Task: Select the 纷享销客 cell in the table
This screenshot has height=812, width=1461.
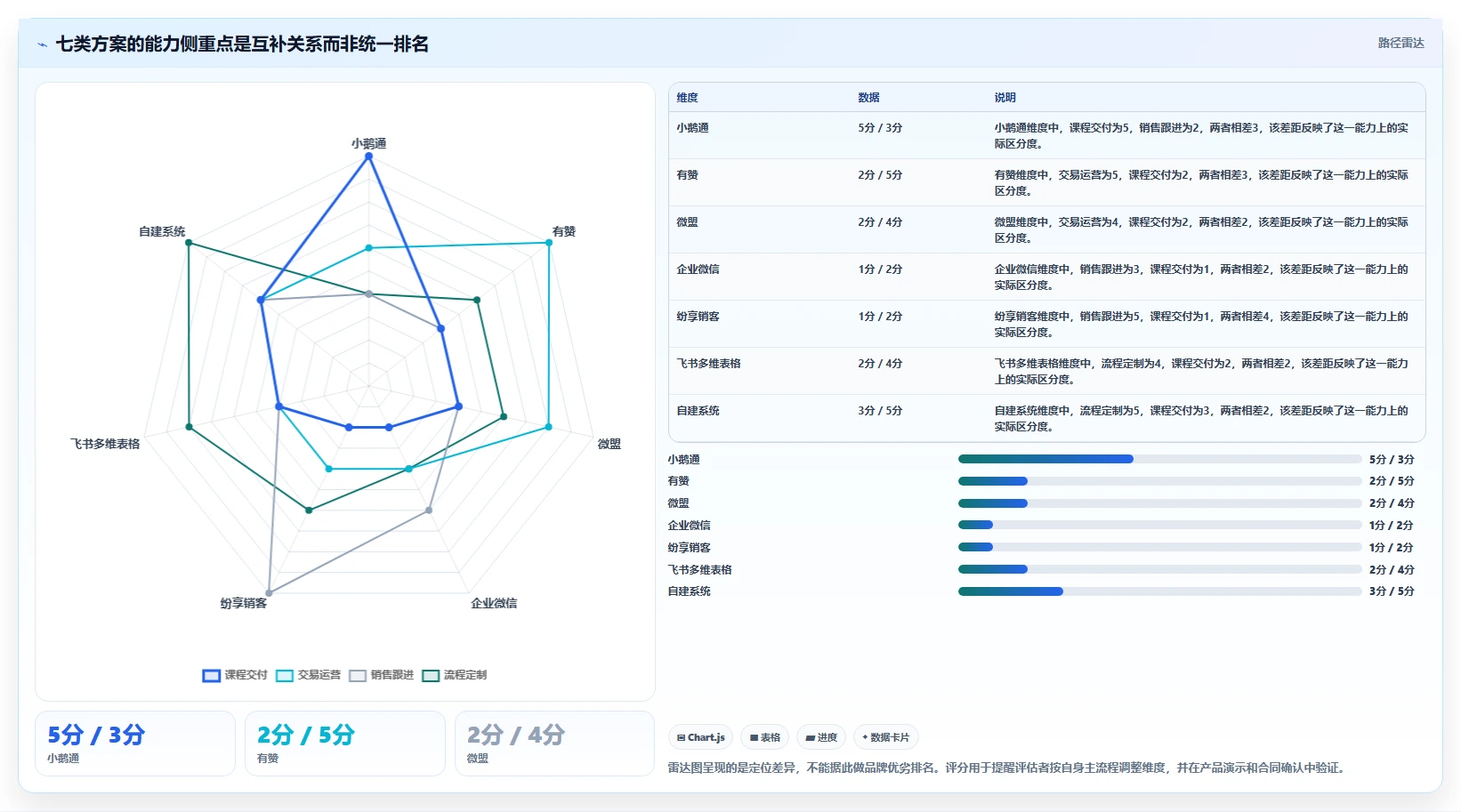Action: [x=698, y=317]
